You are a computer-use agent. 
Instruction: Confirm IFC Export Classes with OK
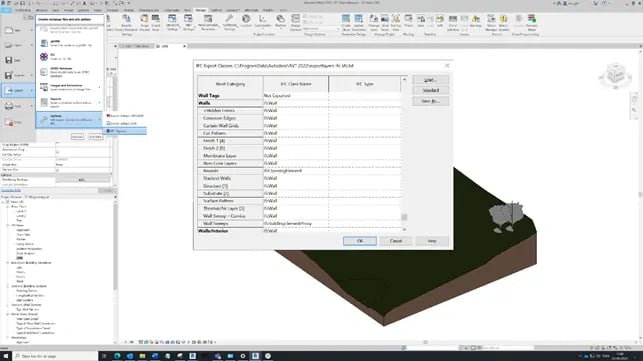(x=360, y=241)
